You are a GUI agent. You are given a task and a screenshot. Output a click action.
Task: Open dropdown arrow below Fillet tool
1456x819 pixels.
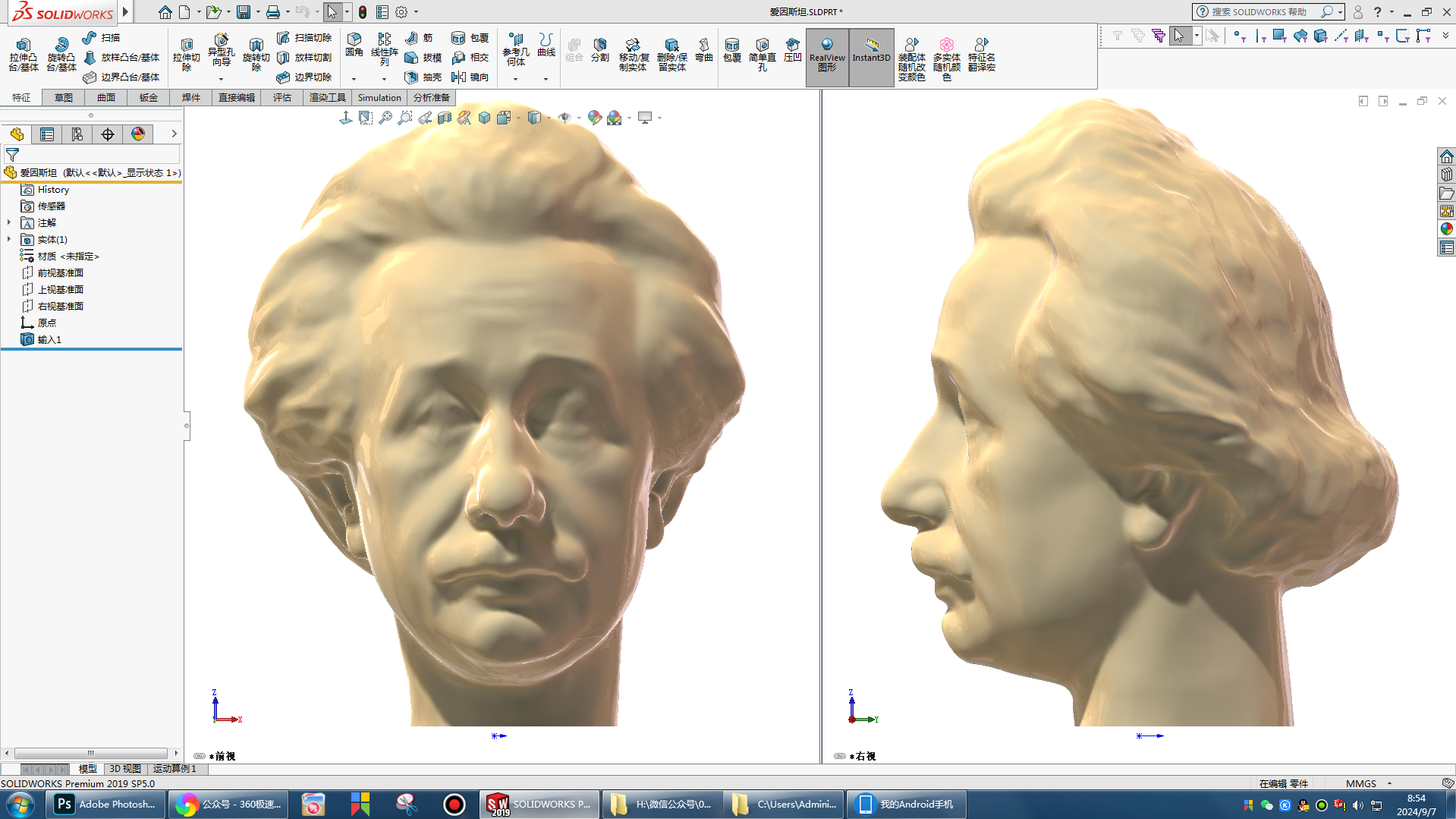point(354,79)
